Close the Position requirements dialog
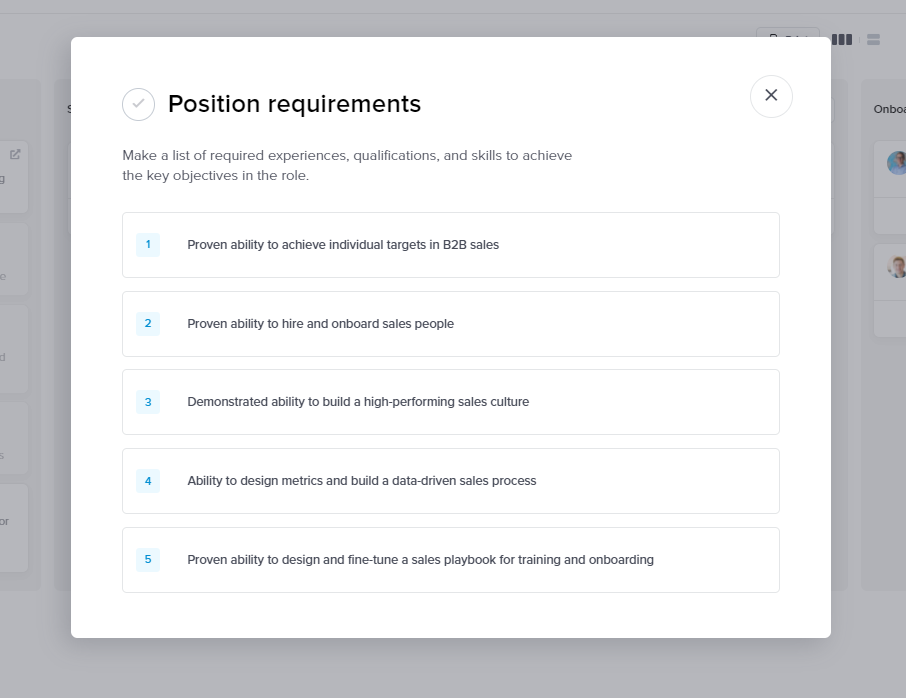 771,96
